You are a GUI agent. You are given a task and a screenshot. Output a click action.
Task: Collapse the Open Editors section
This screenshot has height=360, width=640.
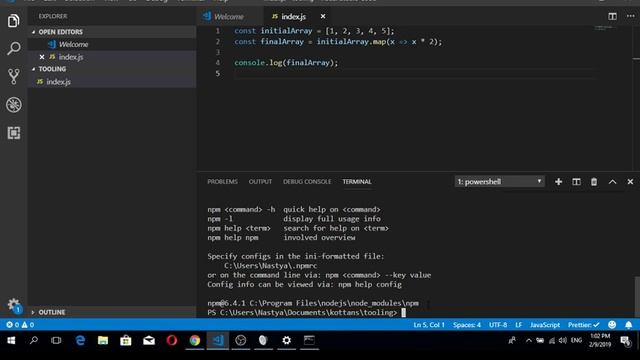(x=111, y=32)
